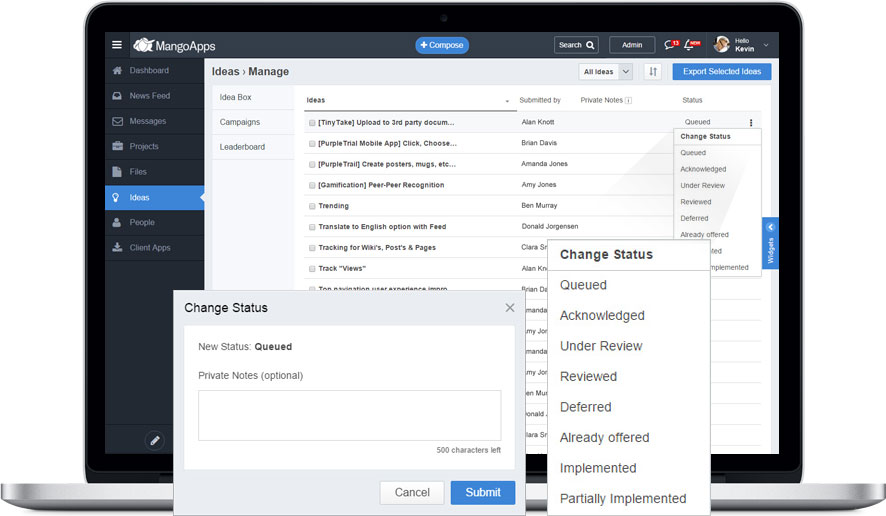Click the Status column header
The image size is (886, 516).
point(692,101)
